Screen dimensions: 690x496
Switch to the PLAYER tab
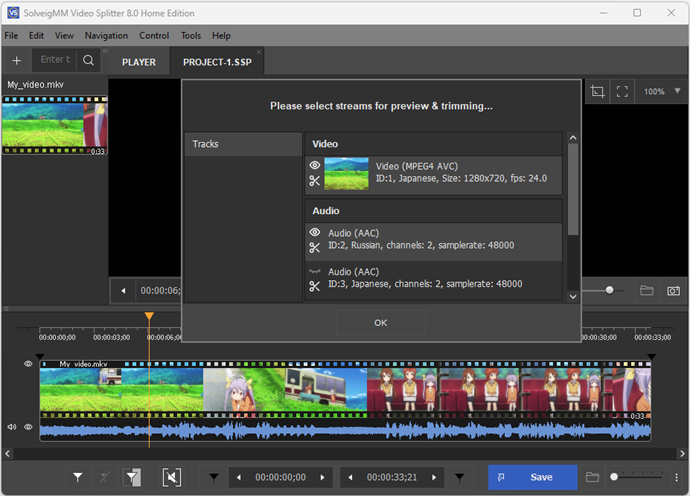139,62
